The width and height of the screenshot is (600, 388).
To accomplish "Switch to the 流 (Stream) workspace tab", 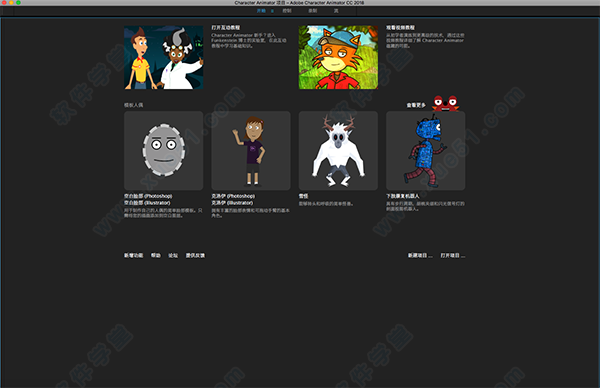I will [x=336, y=11].
